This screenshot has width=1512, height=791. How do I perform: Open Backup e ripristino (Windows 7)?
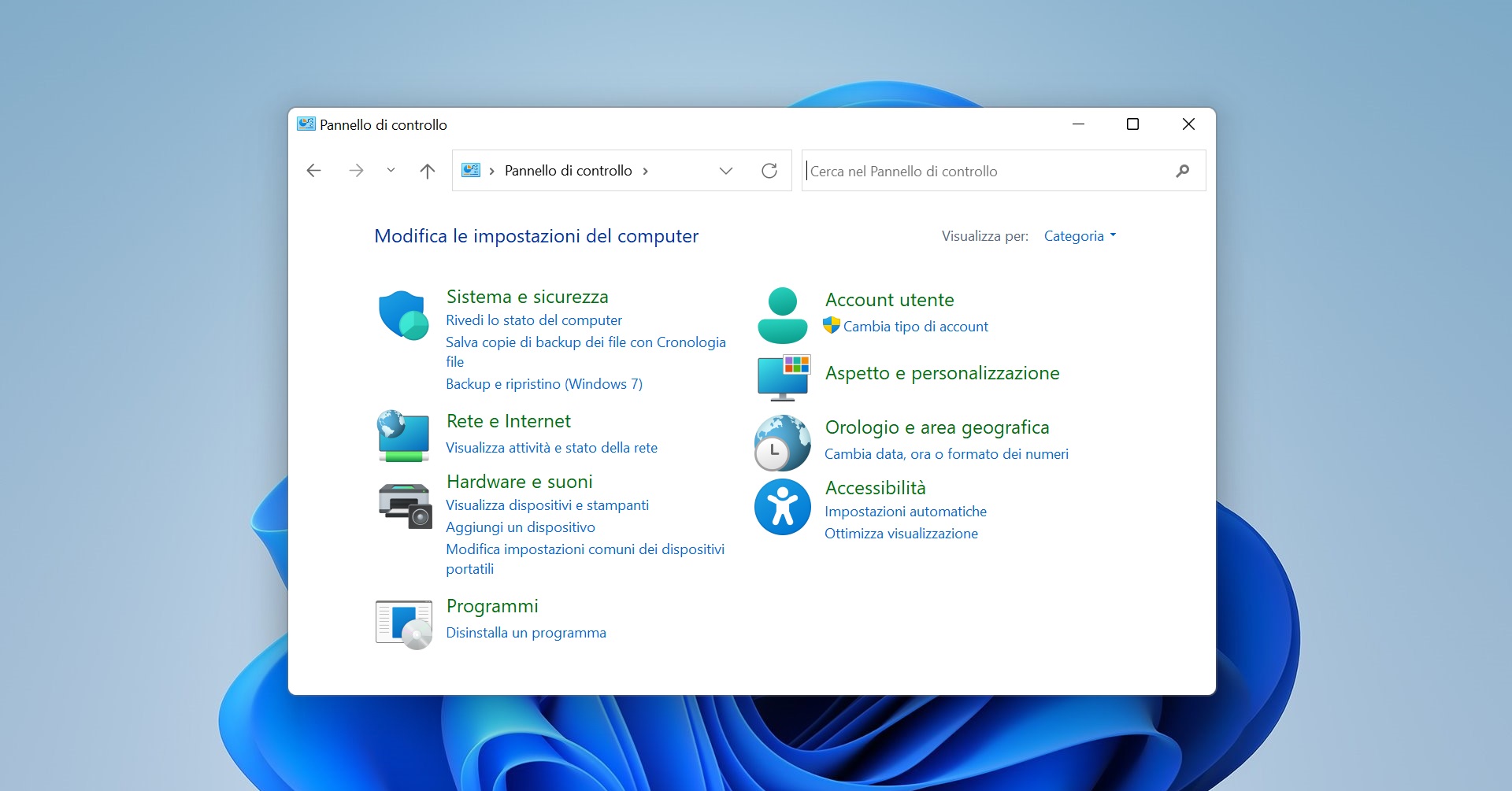(544, 384)
